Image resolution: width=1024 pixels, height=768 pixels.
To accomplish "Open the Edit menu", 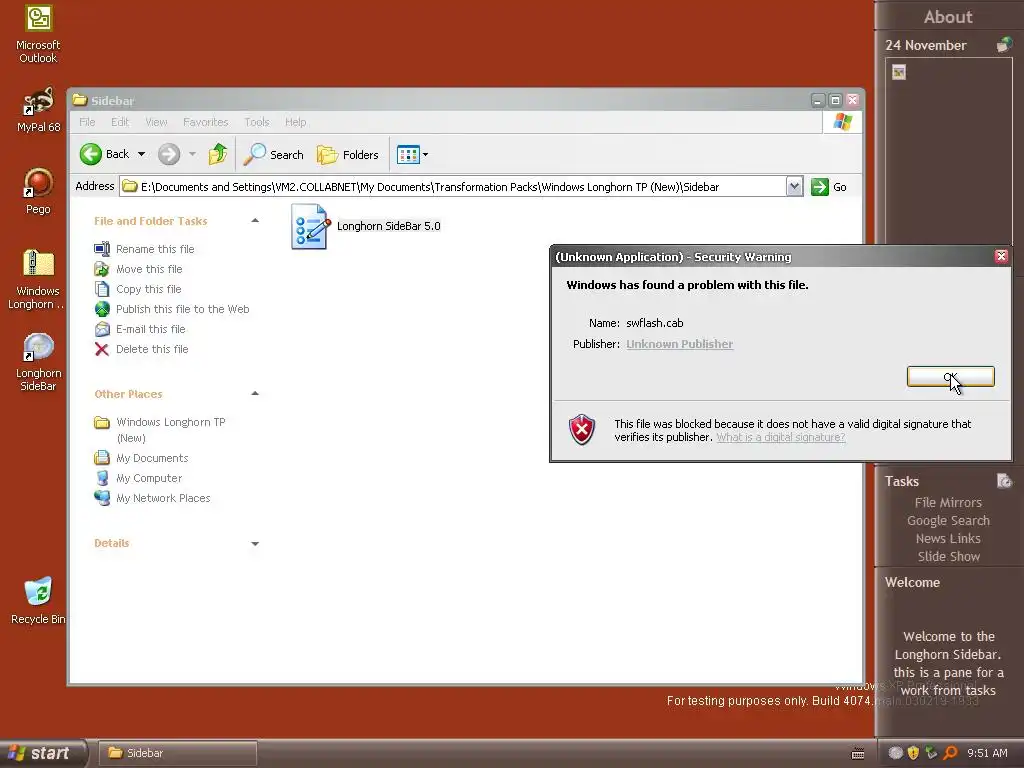I will click(120, 122).
